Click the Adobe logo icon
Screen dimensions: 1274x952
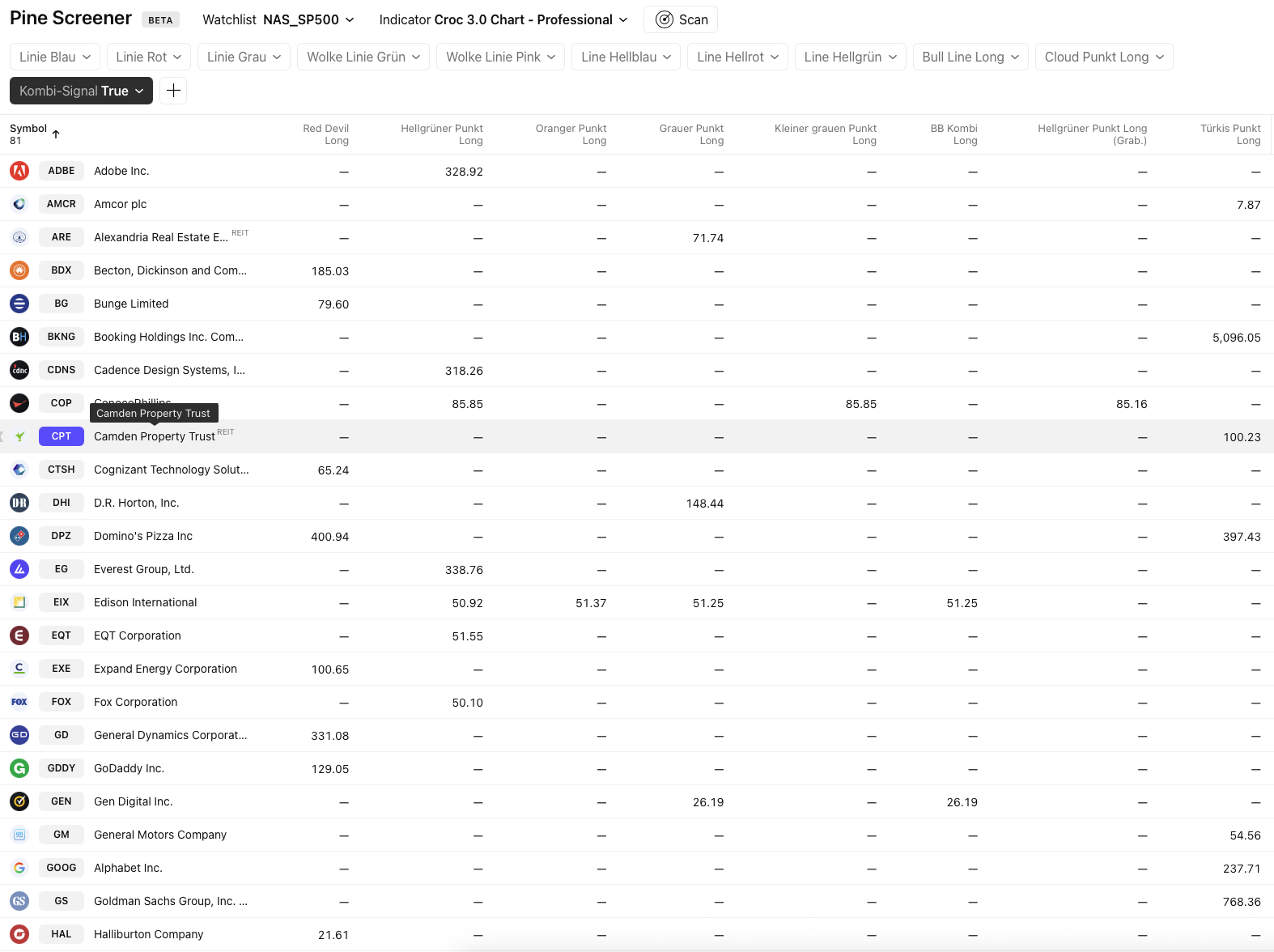(19, 171)
